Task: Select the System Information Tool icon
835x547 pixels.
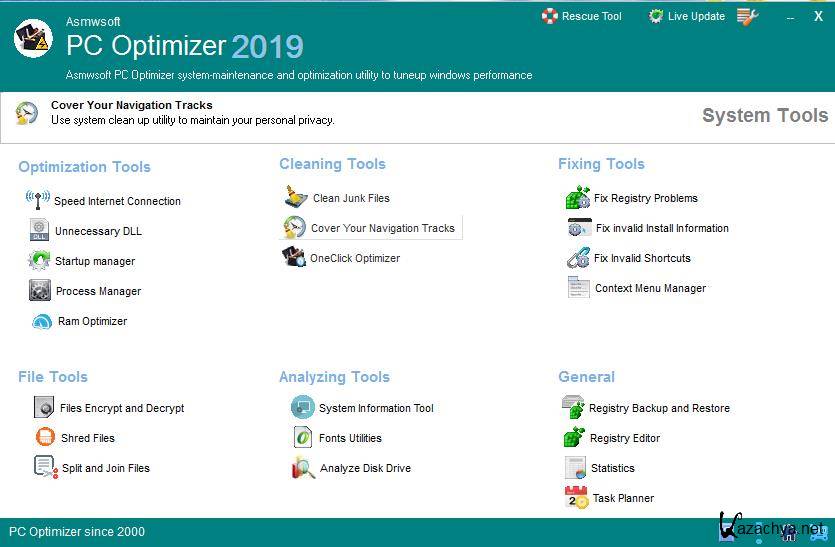Action: click(x=302, y=408)
